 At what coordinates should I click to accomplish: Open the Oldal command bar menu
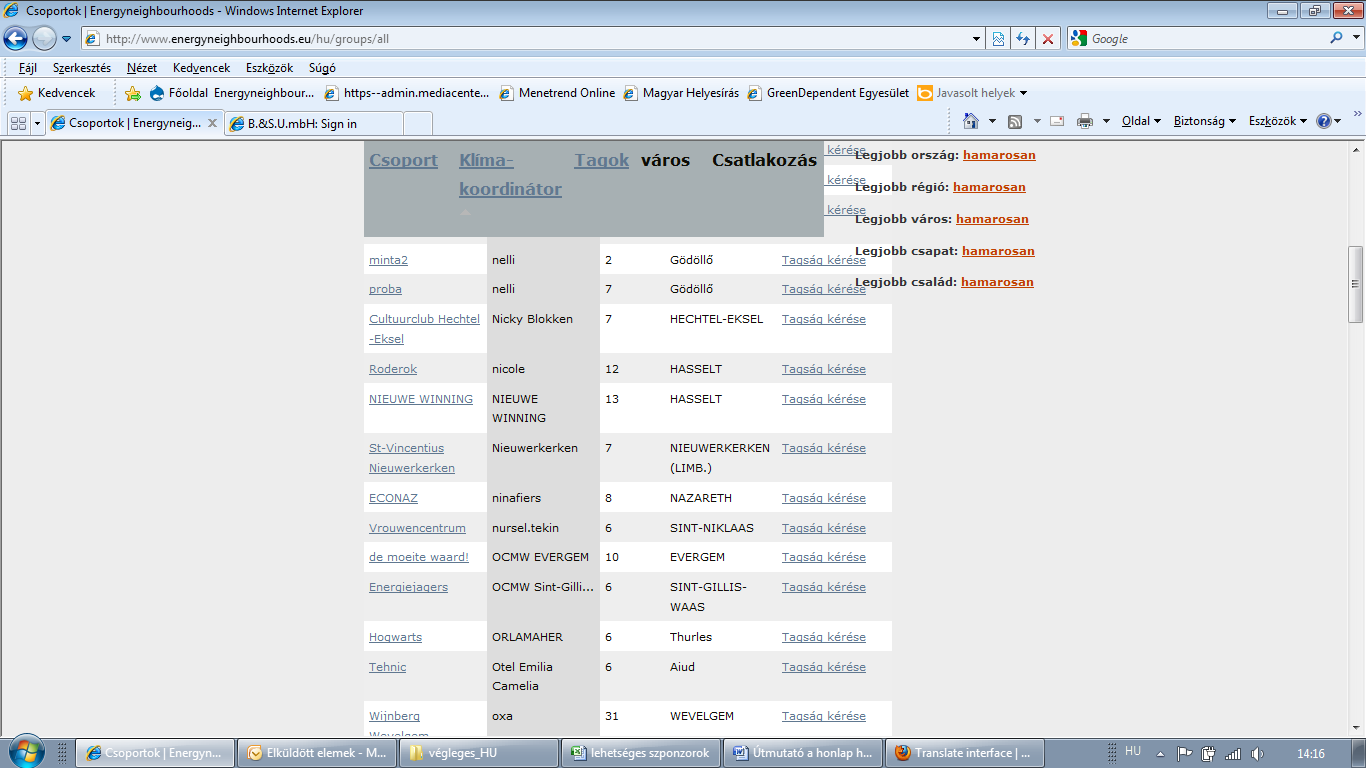coord(1141,121)
